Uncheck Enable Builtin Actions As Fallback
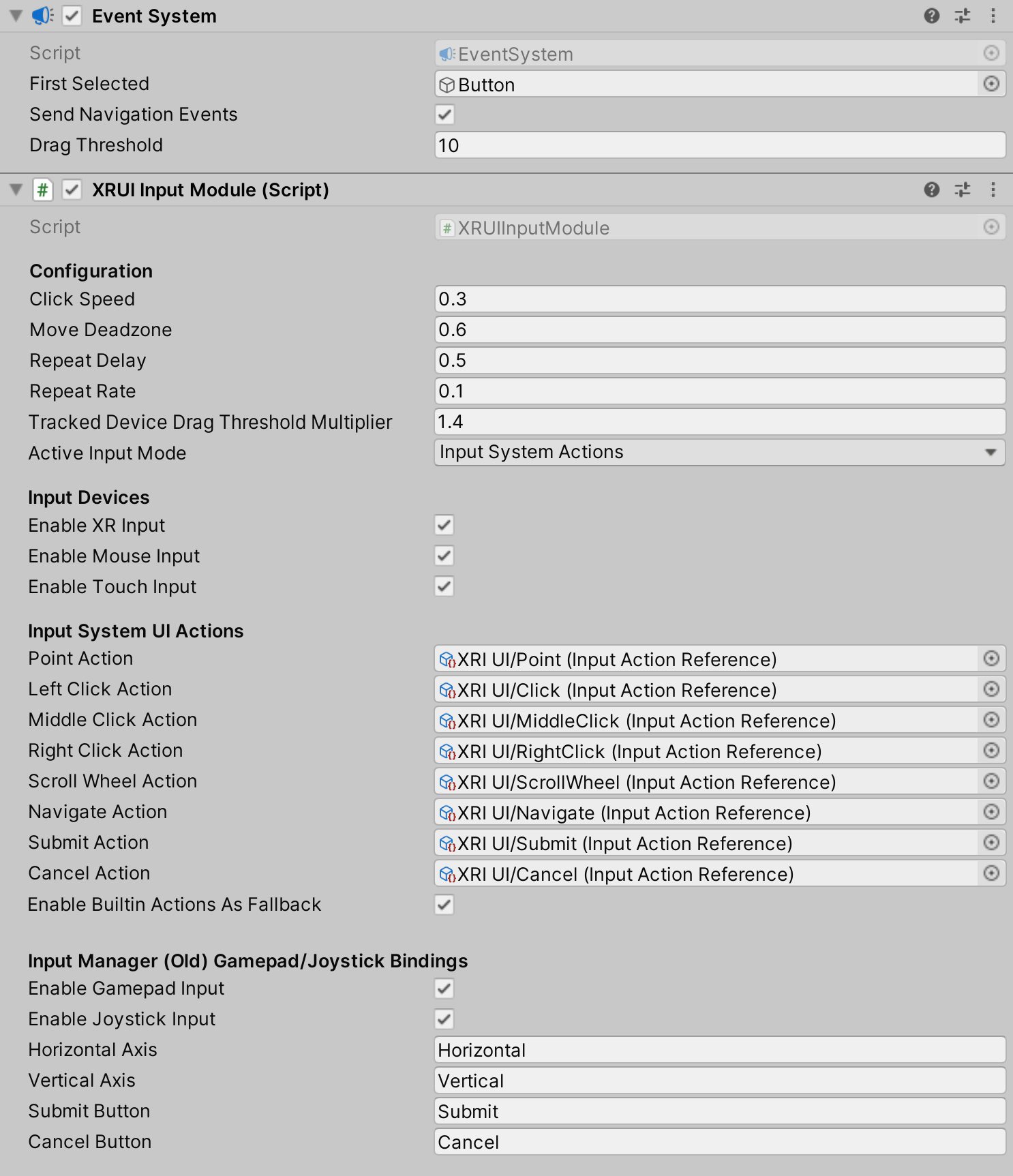Screen dimensions: 1013x1176 click(444, 905)
